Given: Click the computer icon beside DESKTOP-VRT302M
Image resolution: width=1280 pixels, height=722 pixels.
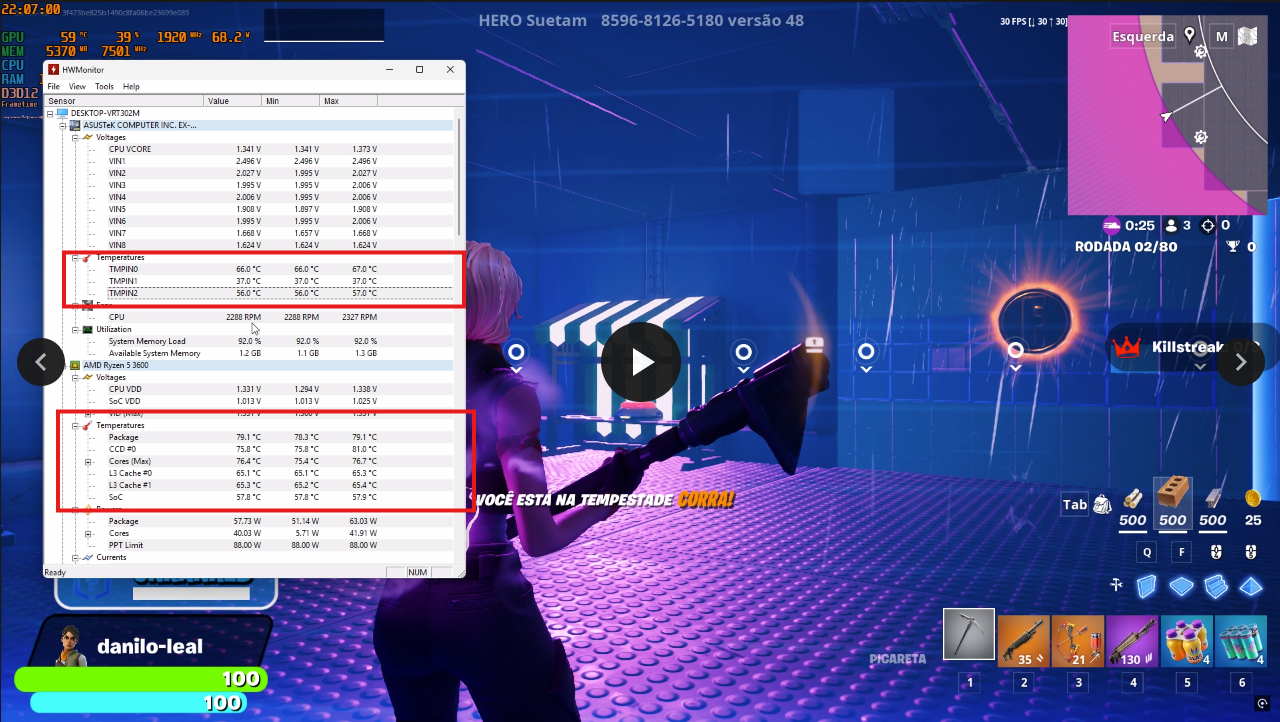Looking at the screenshot, I should (63, 113).
